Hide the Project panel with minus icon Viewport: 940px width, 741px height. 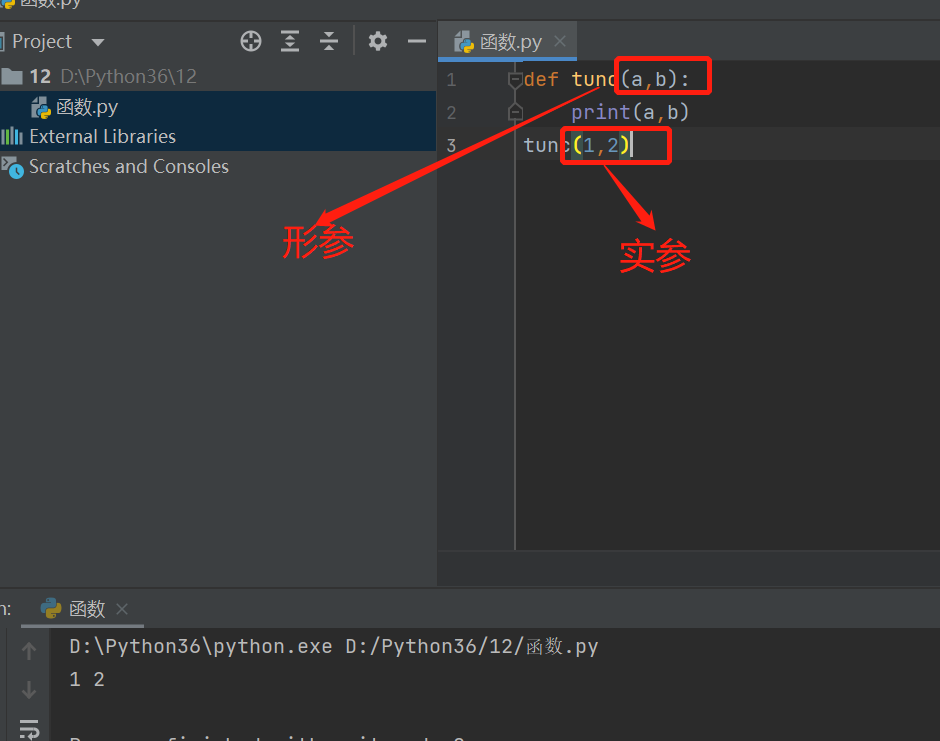[x=417, y=41]
